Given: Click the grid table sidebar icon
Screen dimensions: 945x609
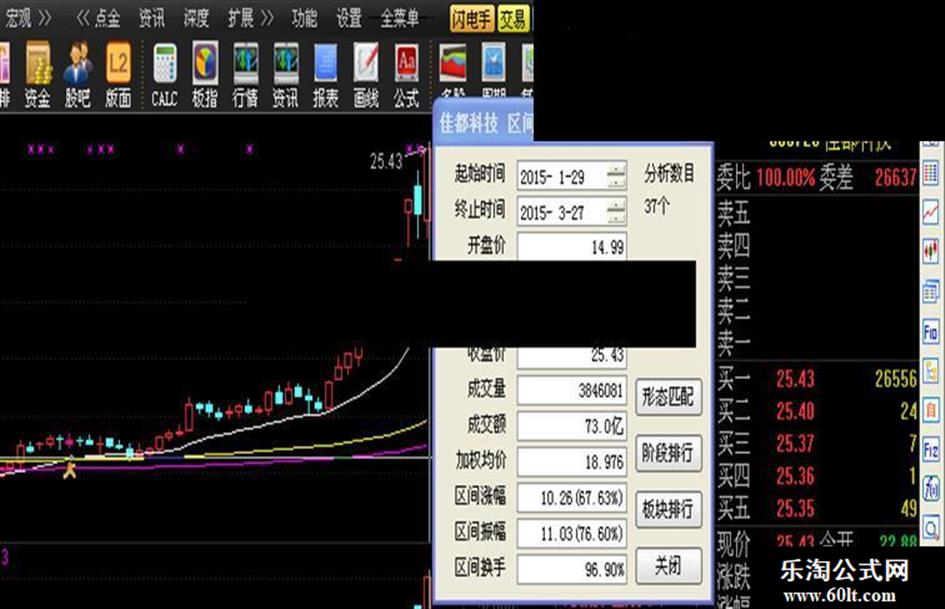Looking at the screenshot, I should point(931,173).
